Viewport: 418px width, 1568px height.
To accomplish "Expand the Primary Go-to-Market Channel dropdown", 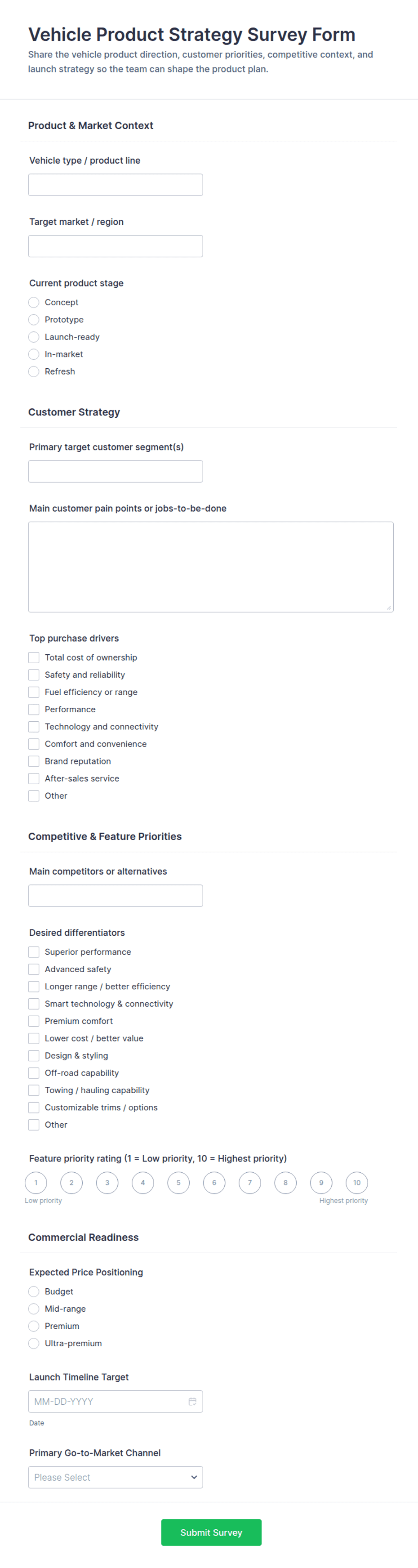I will pyautogui.click(x=116, y=1477).
